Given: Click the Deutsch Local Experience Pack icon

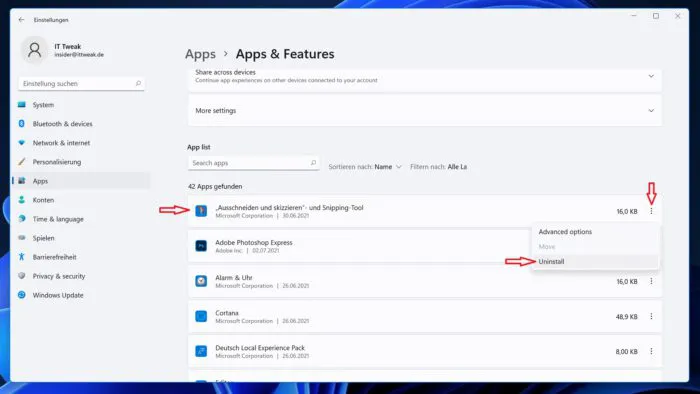Looking at the screenshot, I should coord(201,351).
